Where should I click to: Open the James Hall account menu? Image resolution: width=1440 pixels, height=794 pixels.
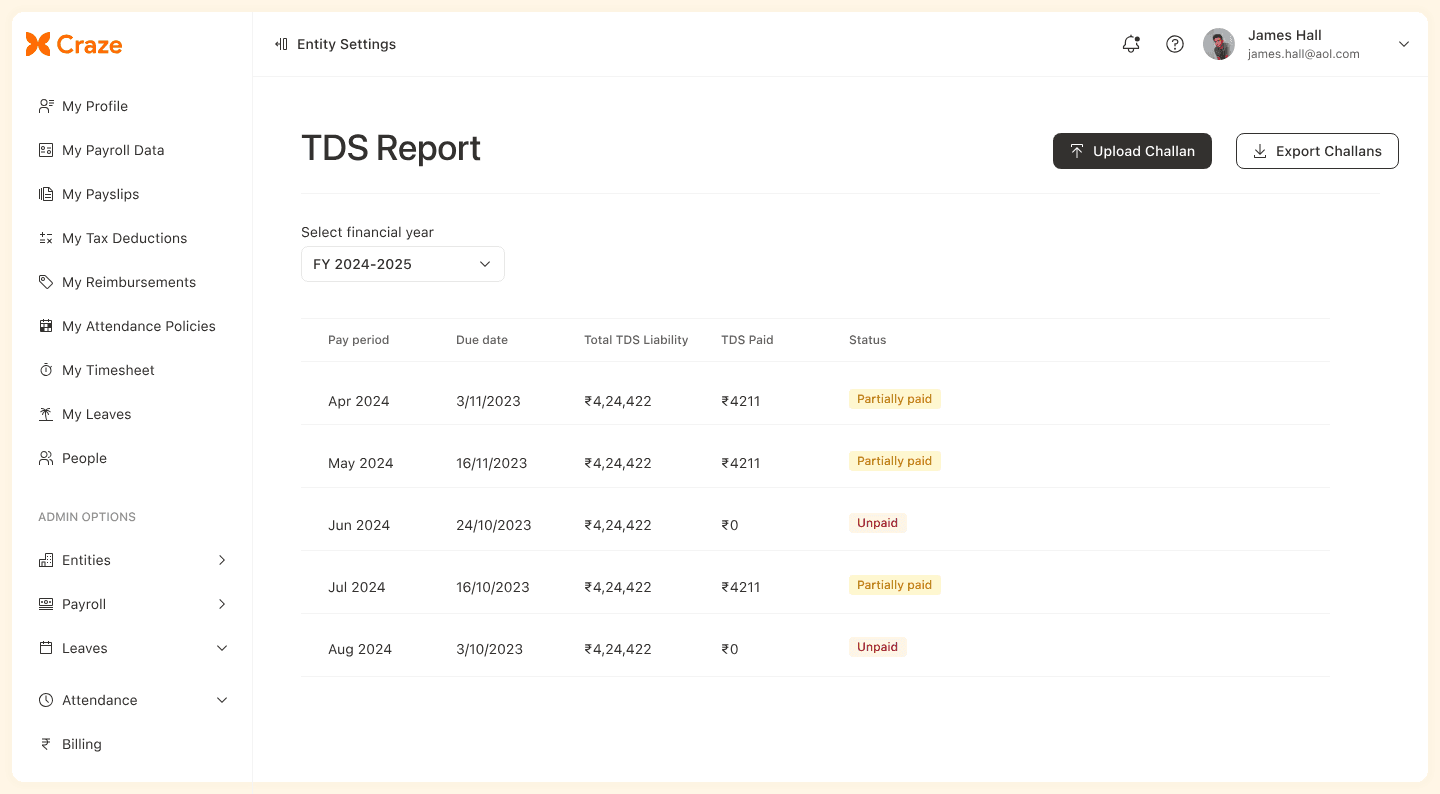[1404, 44]
